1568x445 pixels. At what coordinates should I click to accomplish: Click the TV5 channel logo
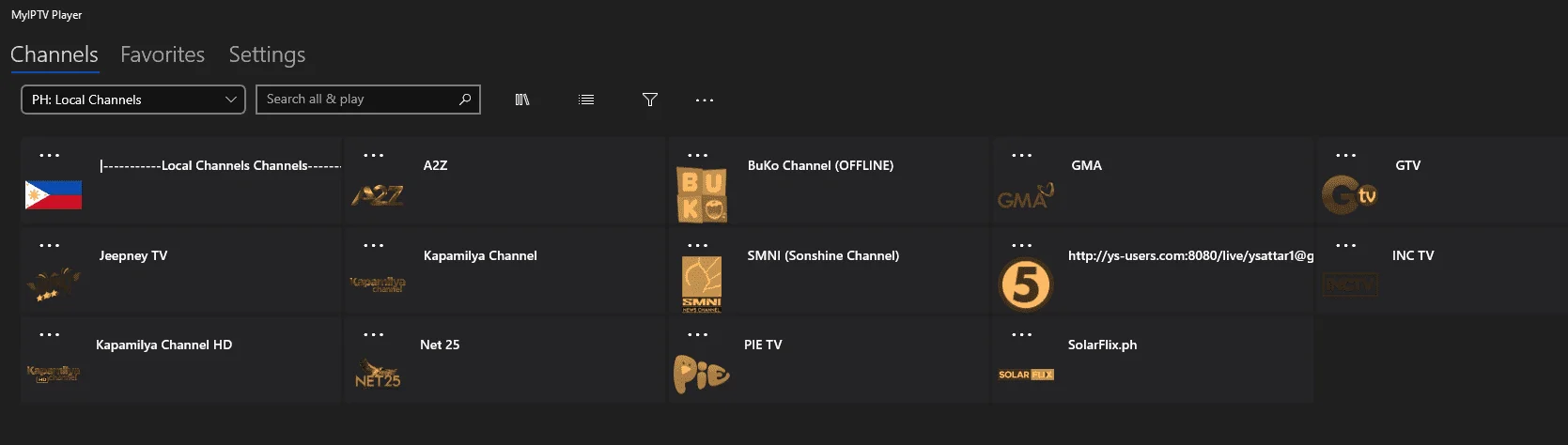(1025, 285)
